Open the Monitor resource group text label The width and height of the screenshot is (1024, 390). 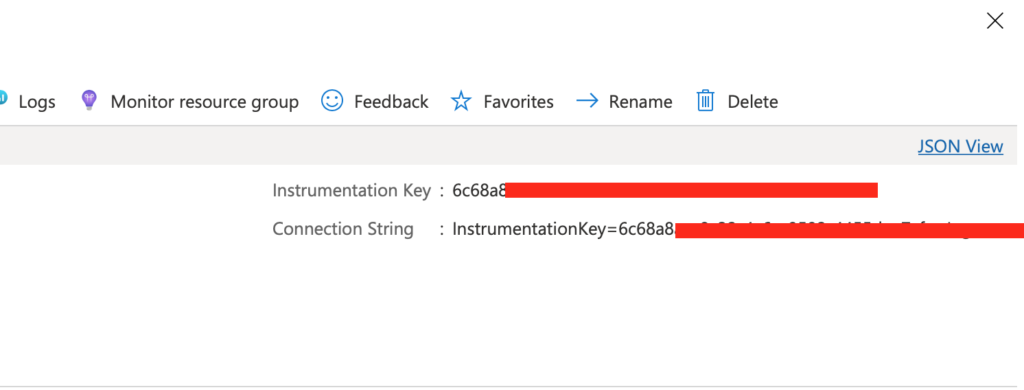click(x=204, y=102)
